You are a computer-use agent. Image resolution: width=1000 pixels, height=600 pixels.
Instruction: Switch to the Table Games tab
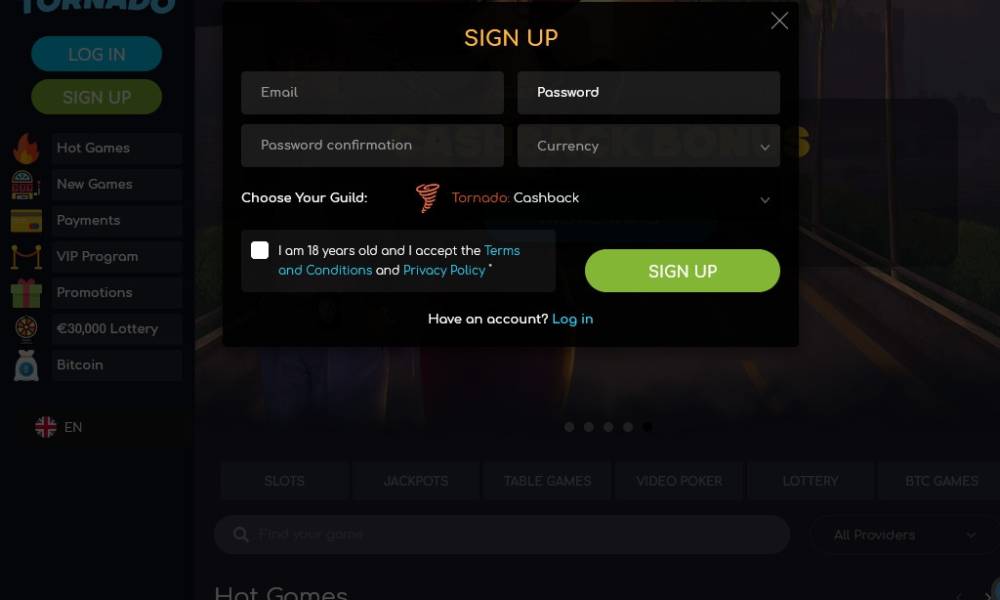click(547, 481)
